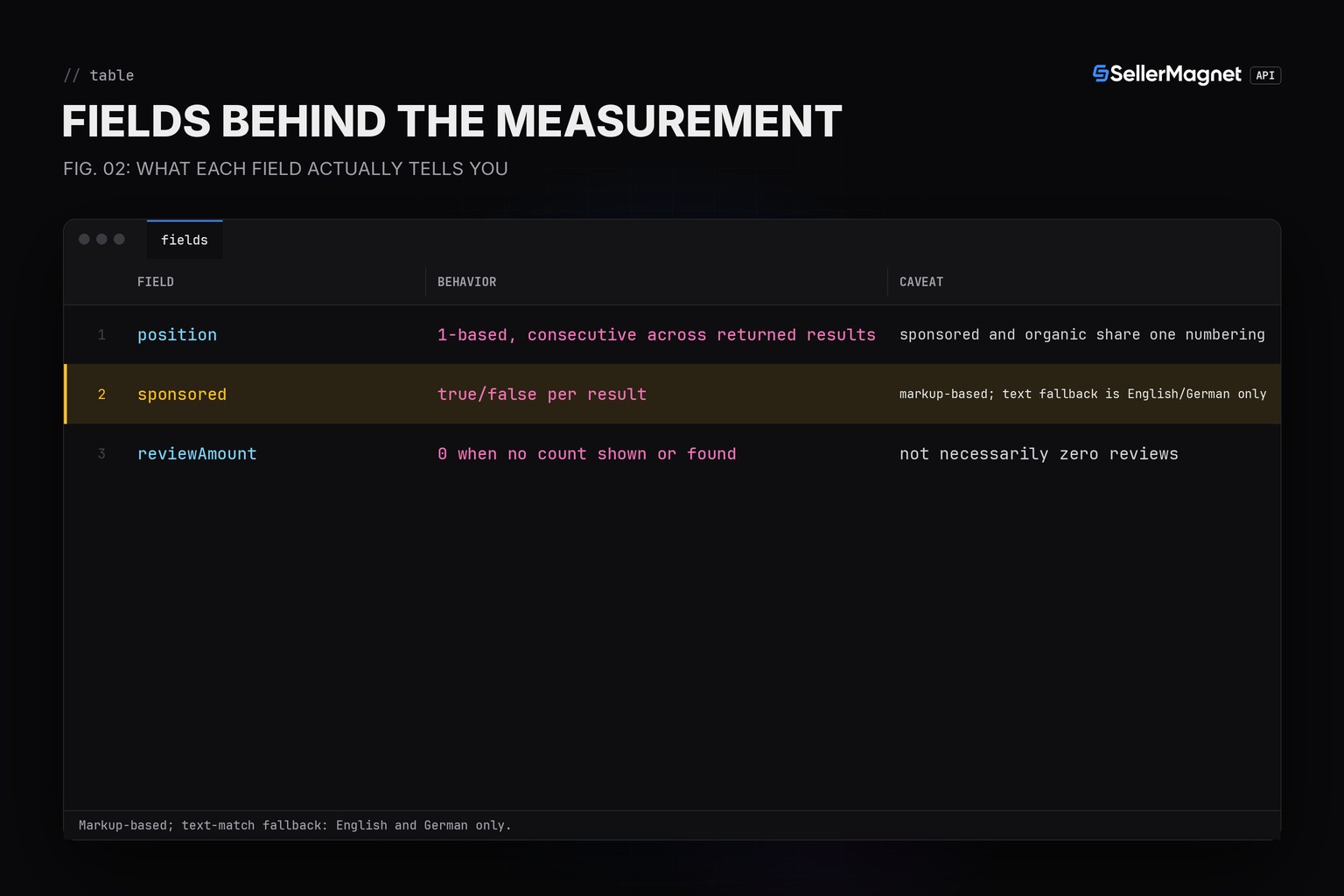The image size is (1344, 896).
Task: Click 'sponsored and organic share one numbering' caveat
Action: click(1082, 334)
